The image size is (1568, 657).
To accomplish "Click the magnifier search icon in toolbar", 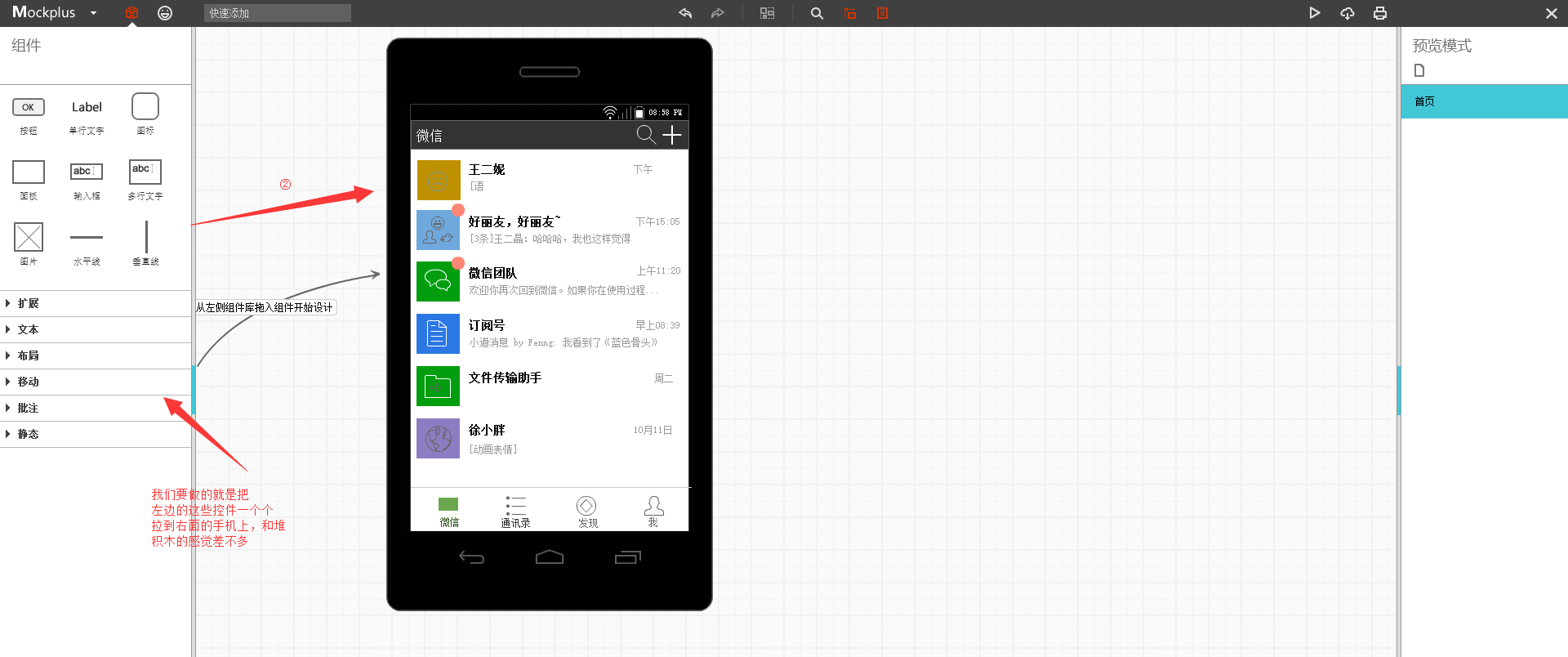I will coord(816,13).
